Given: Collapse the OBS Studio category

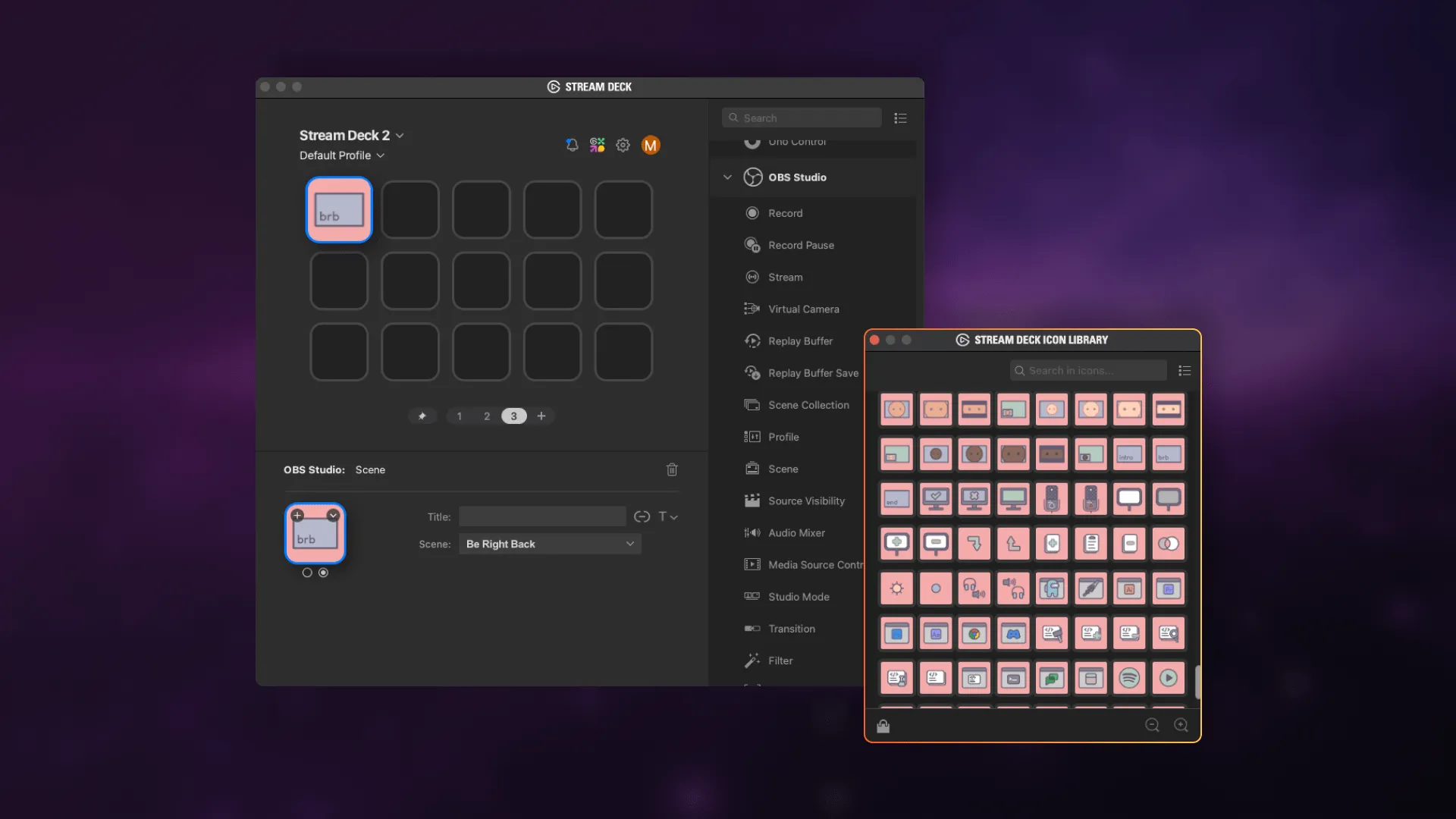Looking at the screenshot, I should point(727,177).
